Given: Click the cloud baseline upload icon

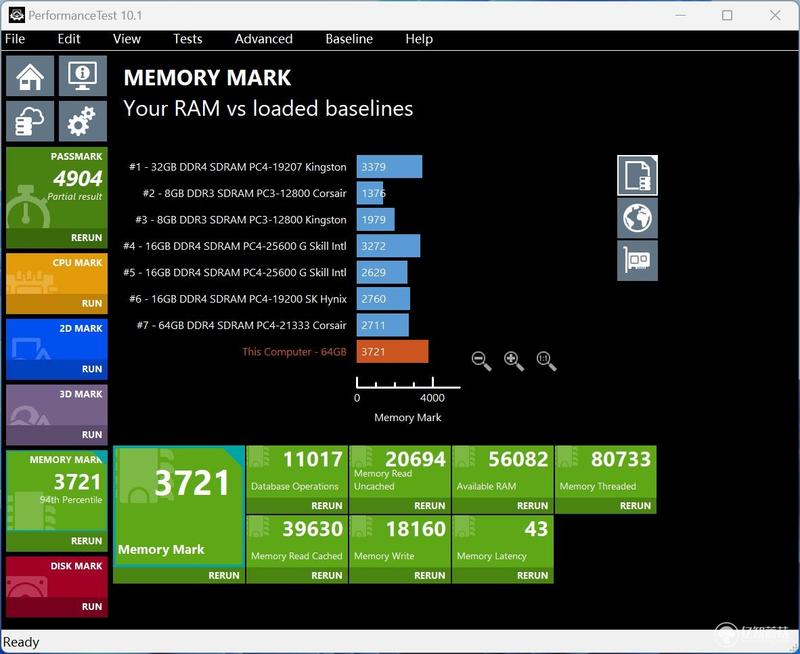Looking at the screenshot, I should click(30, 121).
